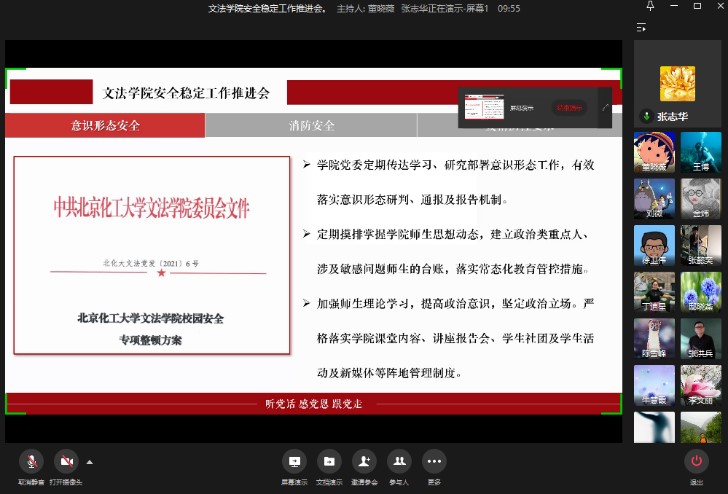Open the 参与人 participants list
This screenshot has height=494, width=728.
click(399, 462)
